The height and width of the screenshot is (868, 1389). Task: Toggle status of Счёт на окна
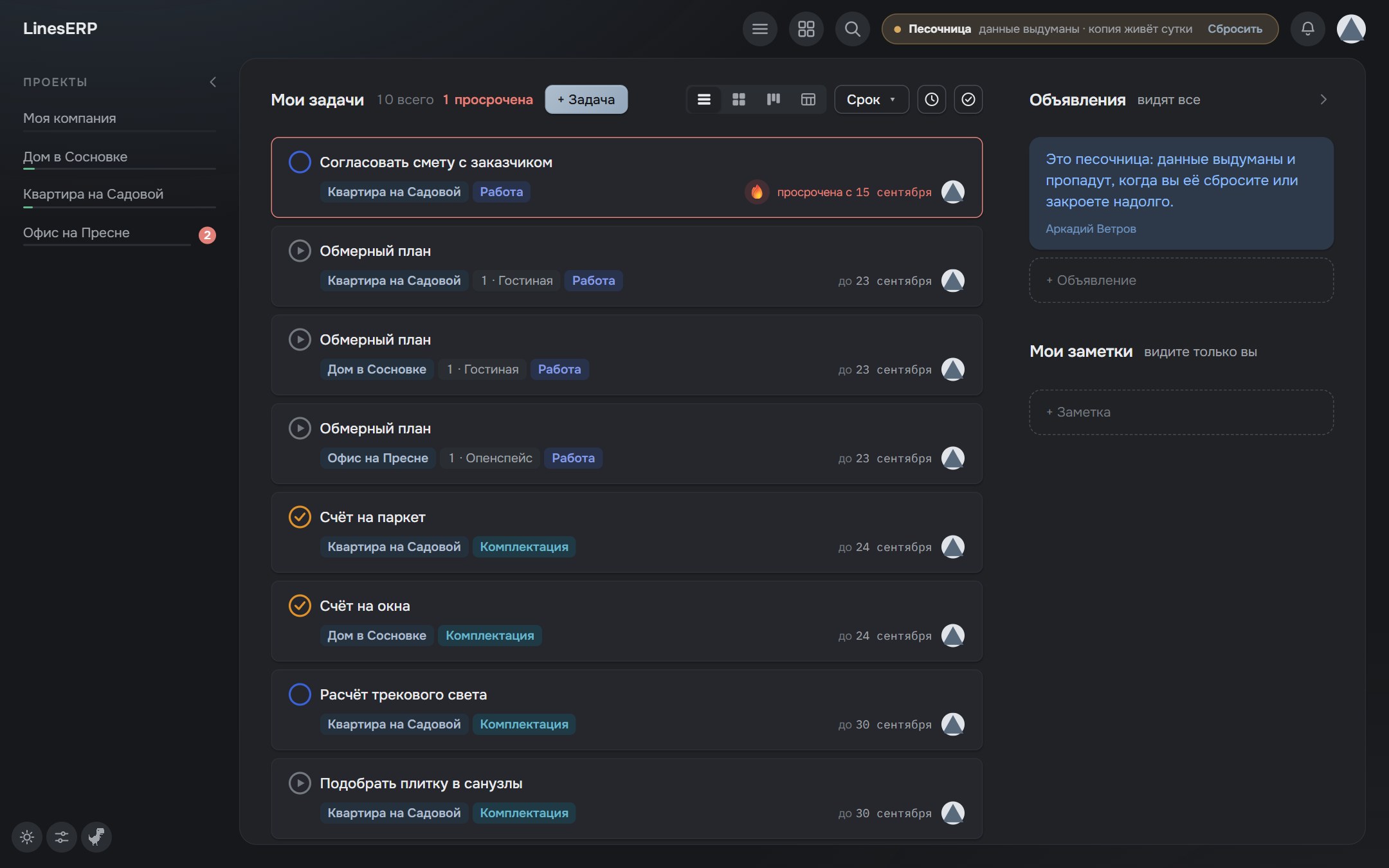point(300,606)
